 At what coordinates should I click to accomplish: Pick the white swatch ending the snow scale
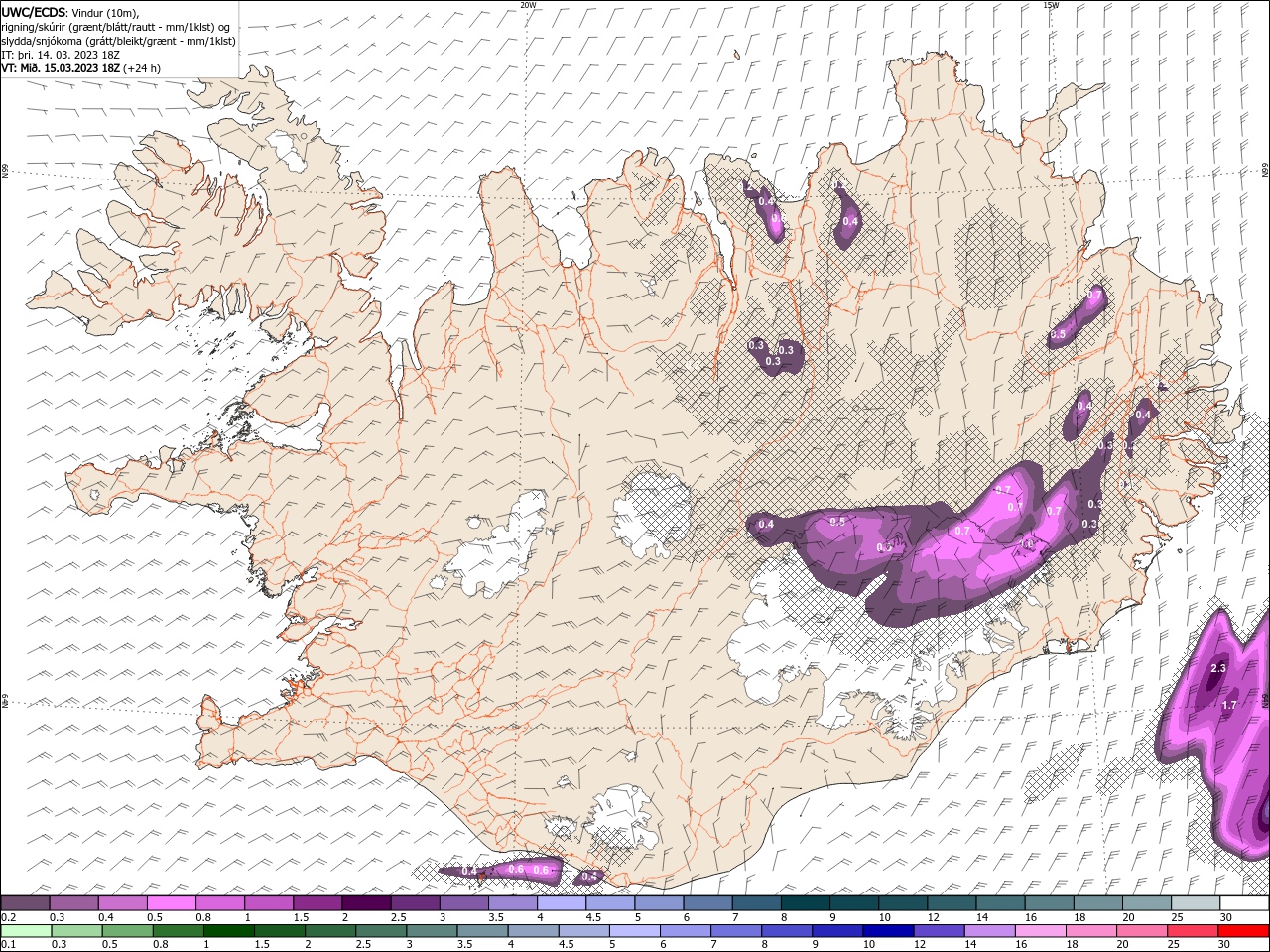pyautogui.click(x=1245, y=903)
